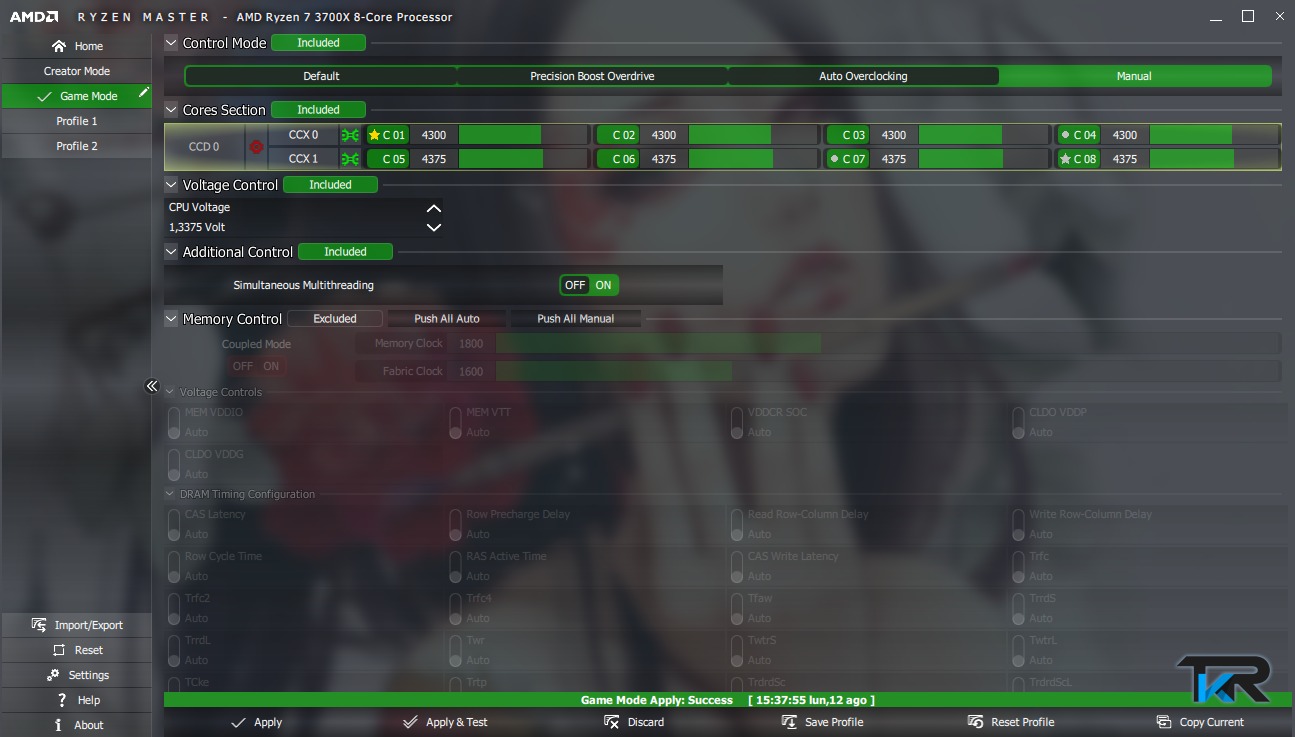Click core C 02 frequency value 4300
Image resolution: width=1295 pixels, height=737 pixels.
664,135
